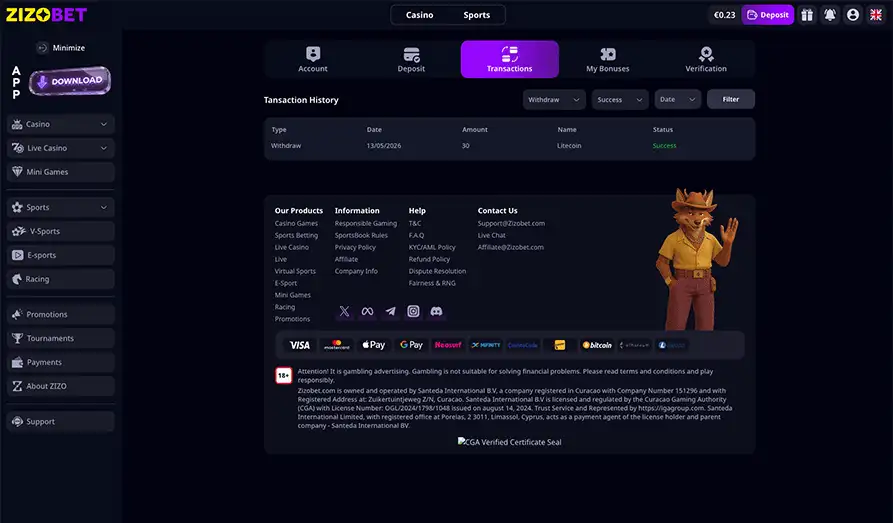Expand the Live Casino sidebar section
Image resolution: width=893 pixels, height=523 pixels.
(x=60, y=148)
